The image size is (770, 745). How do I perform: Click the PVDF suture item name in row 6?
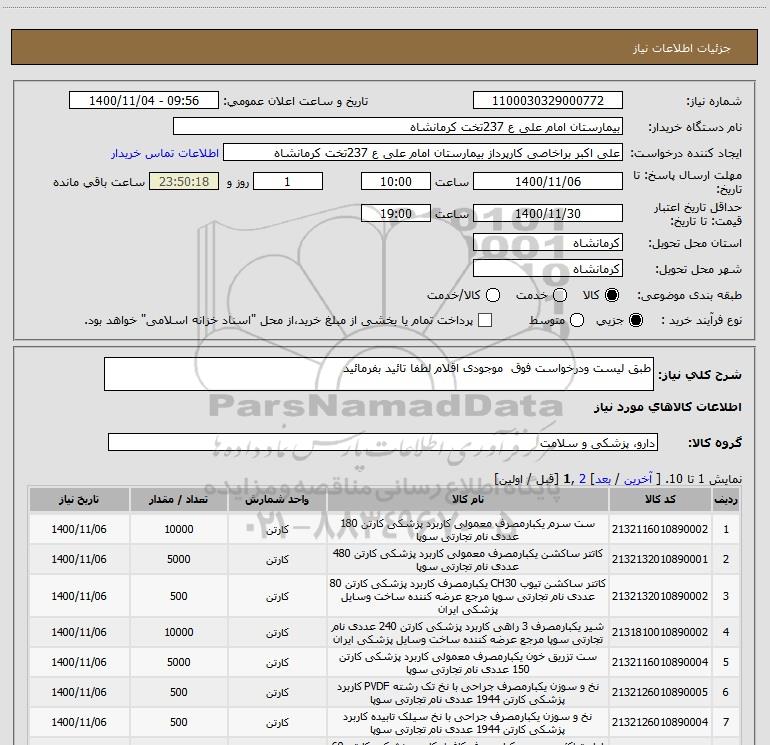[468, 692]
